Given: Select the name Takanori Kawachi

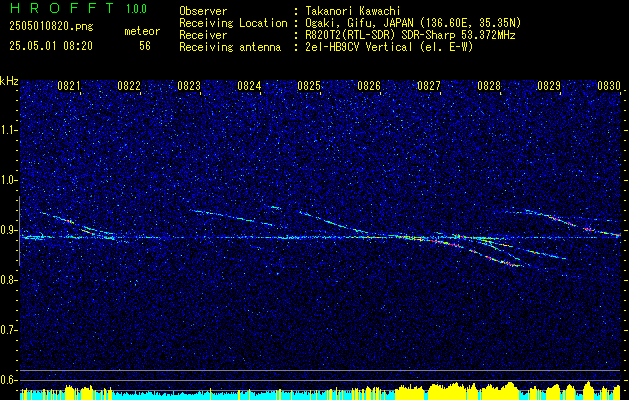Looking at the screenshot, I should click(x=353, y=12).
